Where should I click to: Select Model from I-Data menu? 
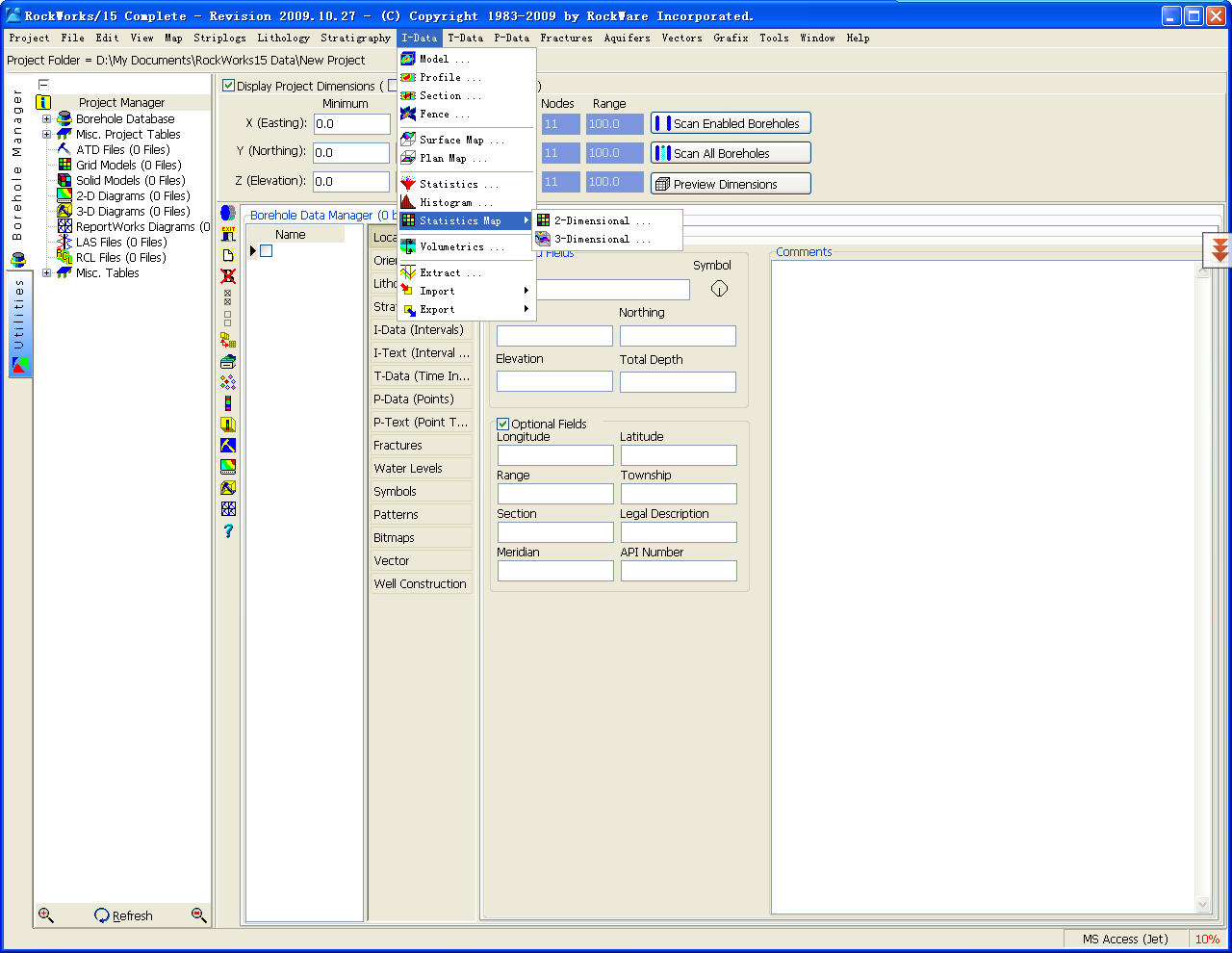(467, 59)
